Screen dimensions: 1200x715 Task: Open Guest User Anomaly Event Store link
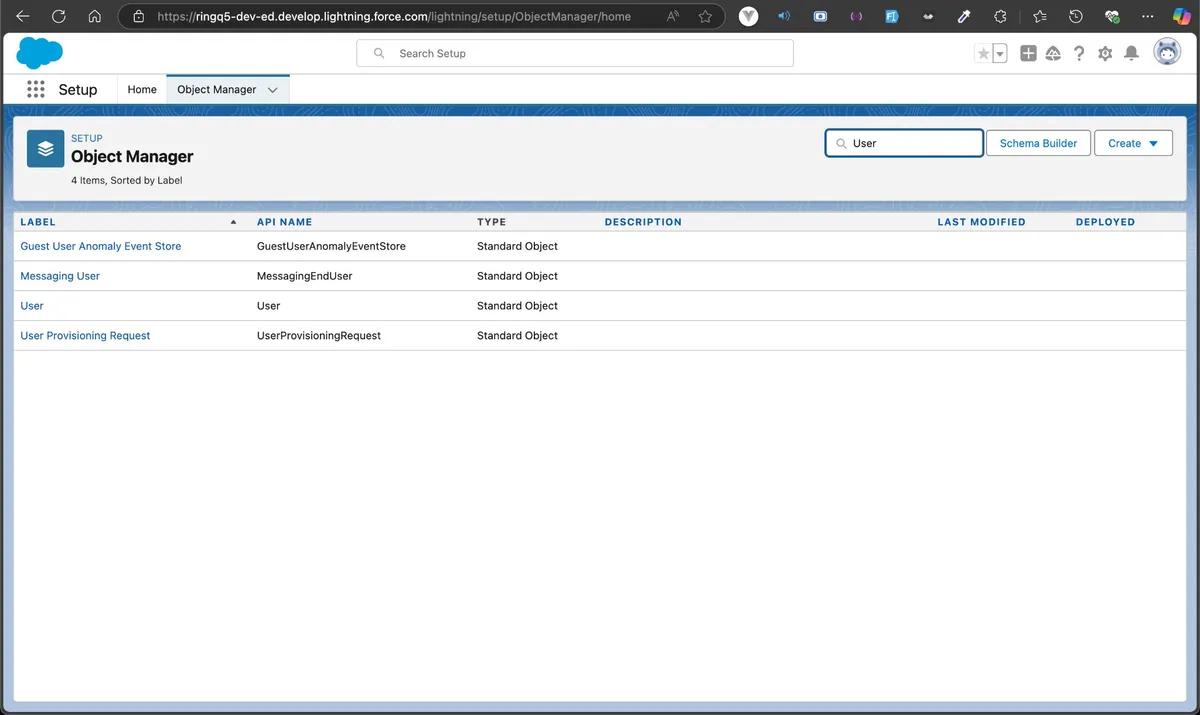point(101,246)
